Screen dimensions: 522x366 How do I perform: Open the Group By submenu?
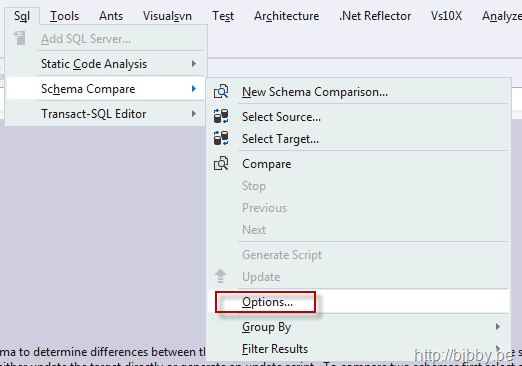point(358,327)
